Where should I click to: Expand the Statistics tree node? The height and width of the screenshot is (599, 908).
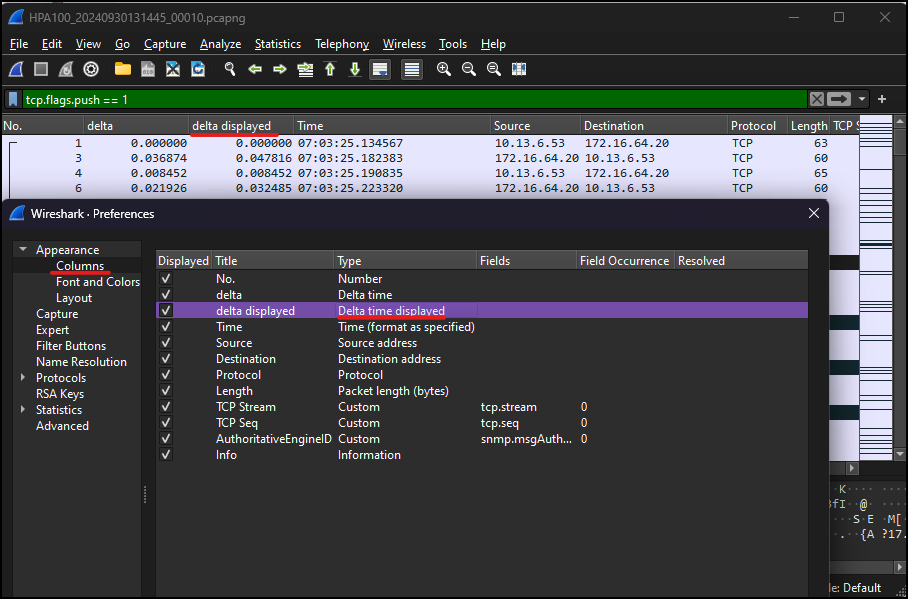coord(23,409)
